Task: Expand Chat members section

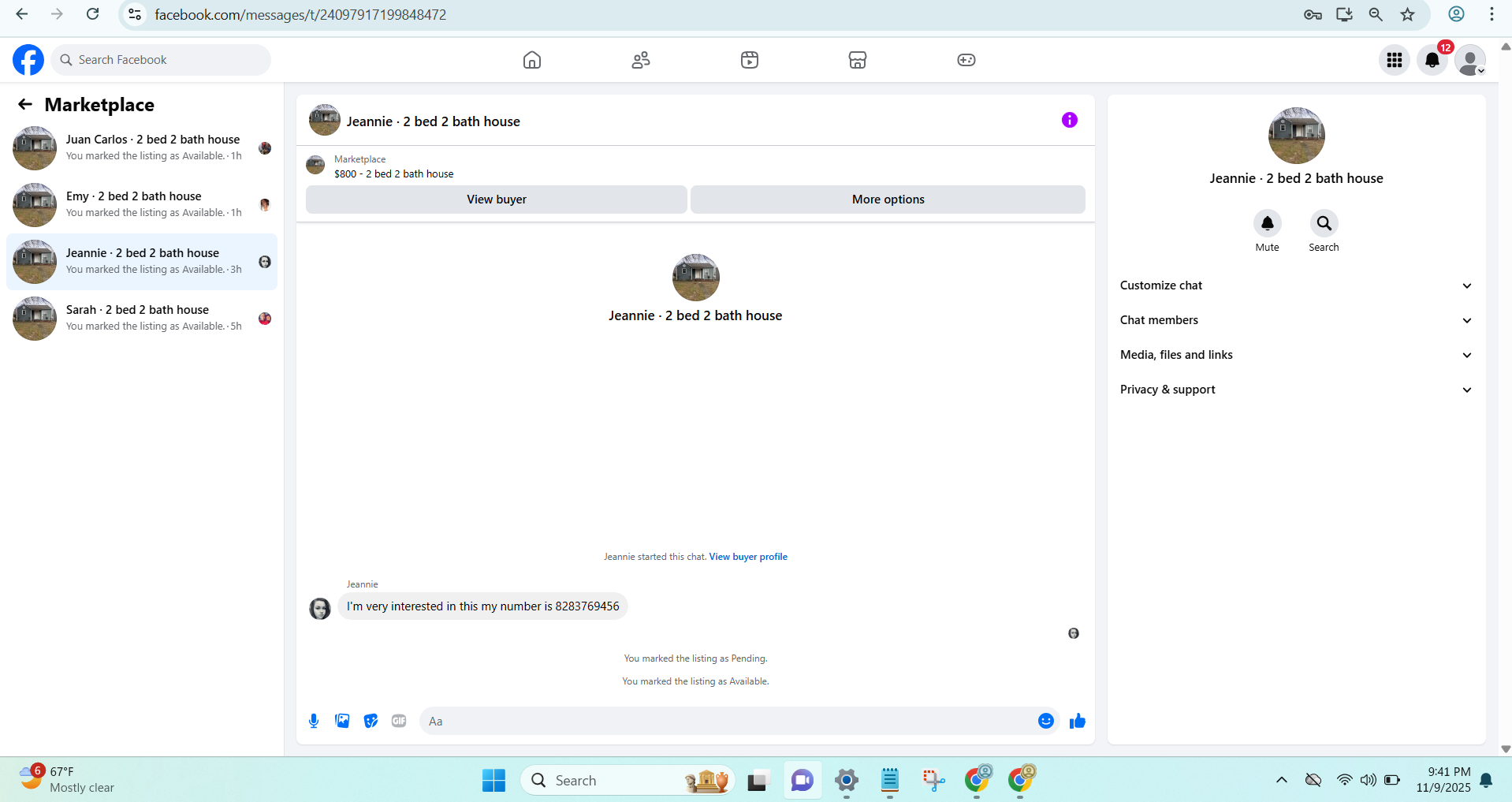Action: [x=1296, y=320]
